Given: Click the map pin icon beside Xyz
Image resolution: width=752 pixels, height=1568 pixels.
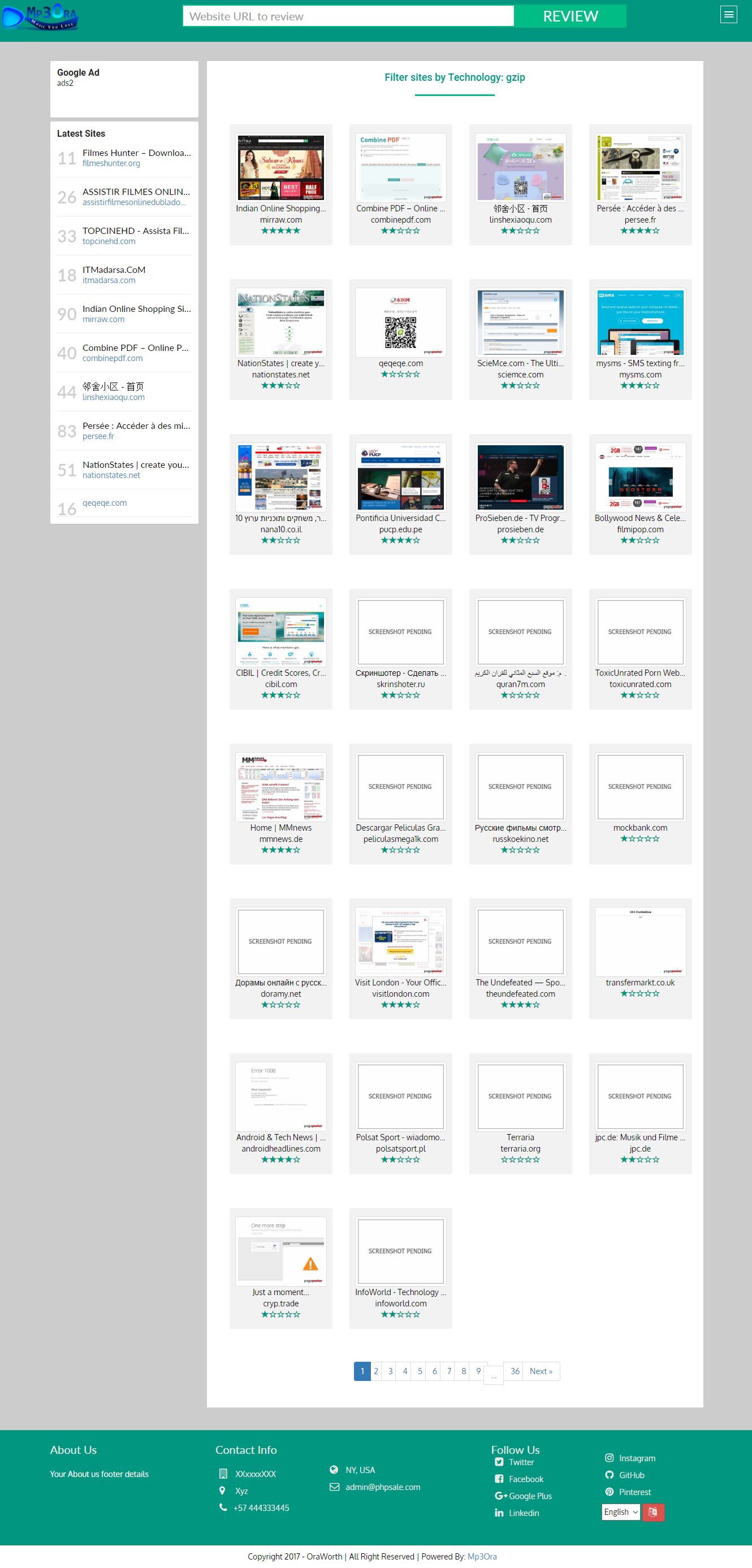Looking at the screenshot, I should click(222, 1490).
